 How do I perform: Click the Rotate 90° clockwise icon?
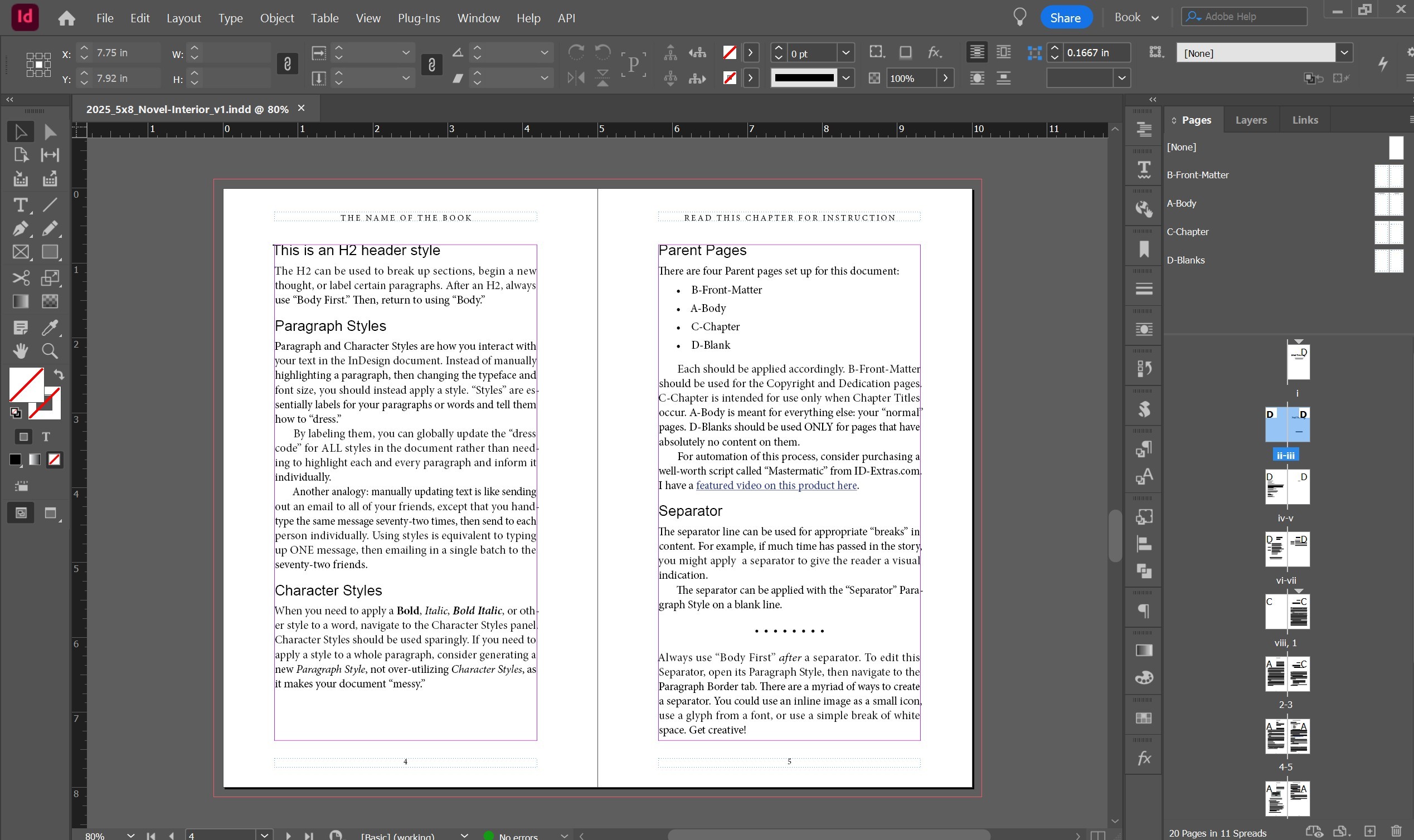click(x=576, y=53)
